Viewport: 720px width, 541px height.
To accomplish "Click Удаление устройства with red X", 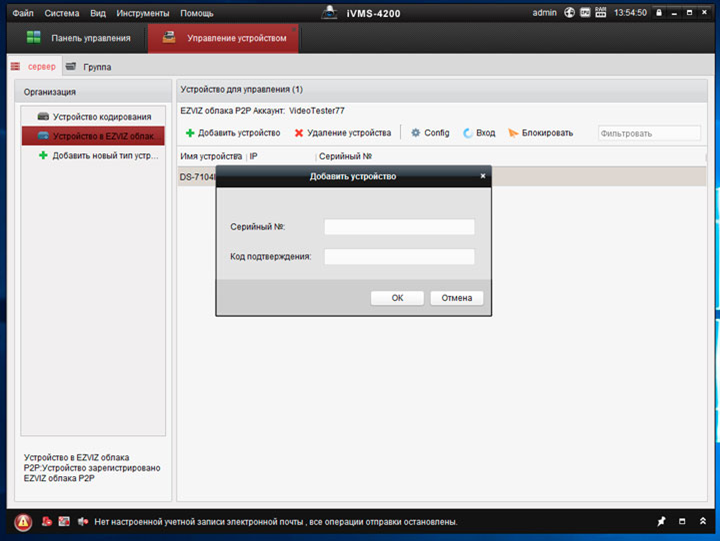I will click(342, 133).
